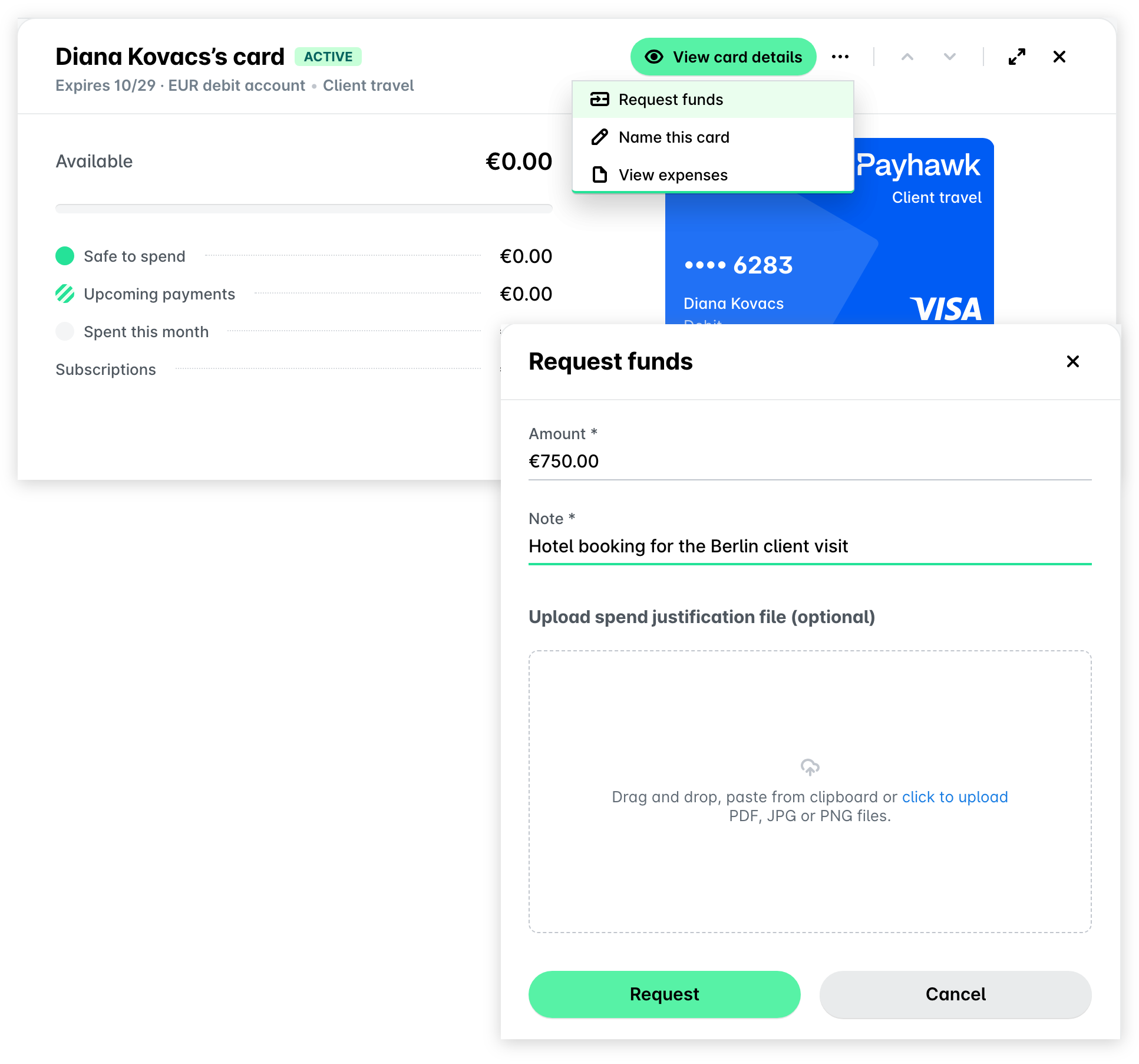Go to previous card with up chevron
Viewport: 1139px width, 1064px height.
[907, 57]
